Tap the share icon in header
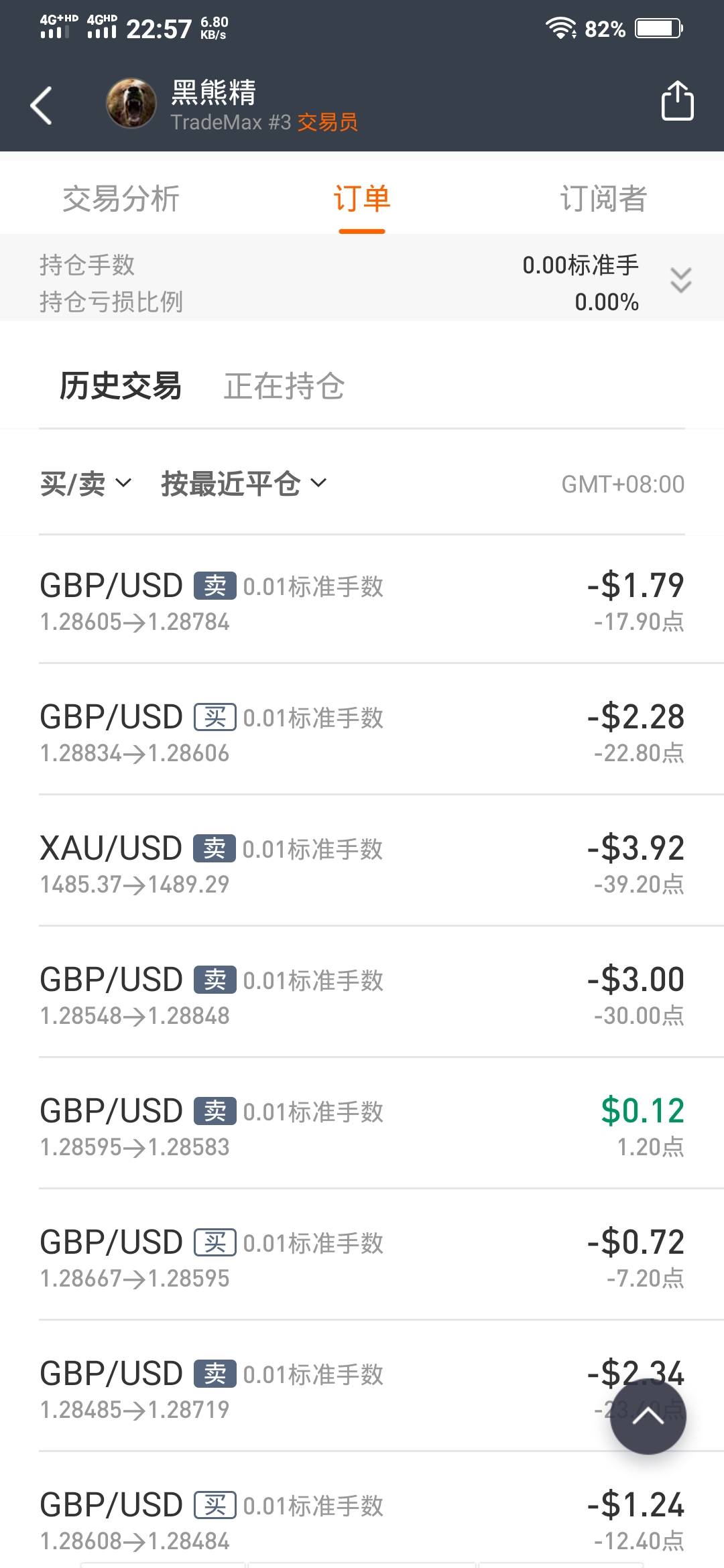 (x=677, y=101)
